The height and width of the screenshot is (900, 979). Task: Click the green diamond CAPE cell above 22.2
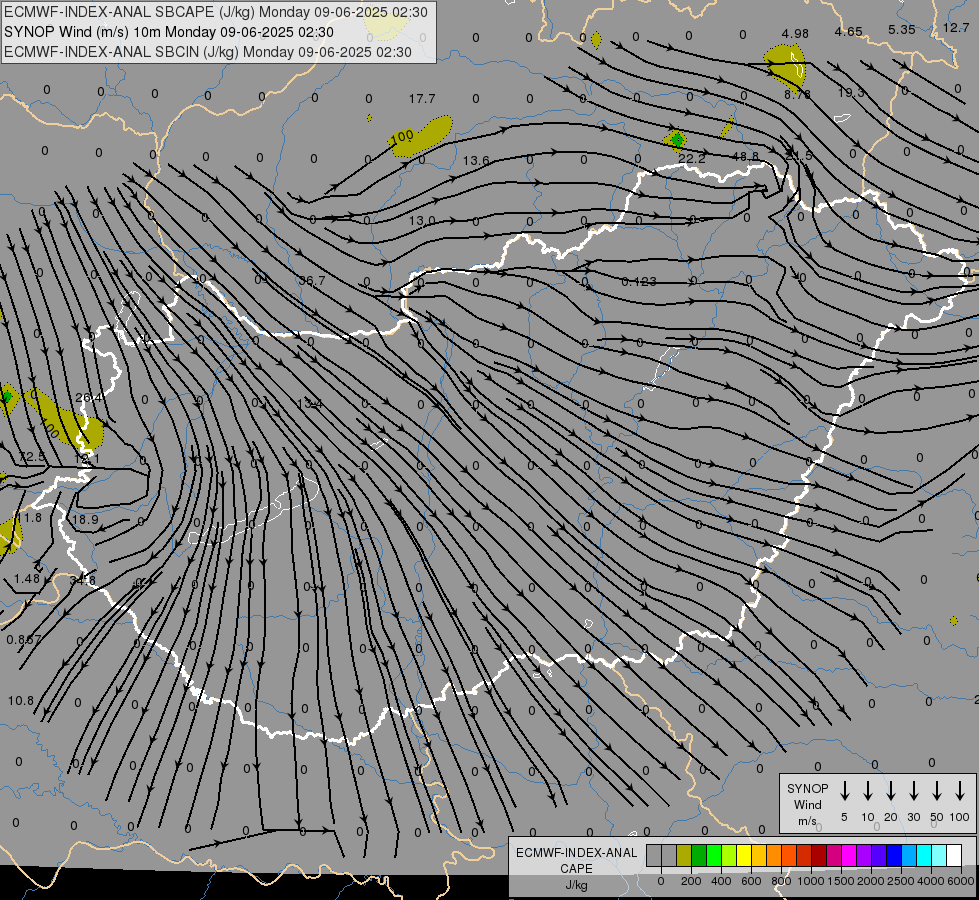point(676,140)
